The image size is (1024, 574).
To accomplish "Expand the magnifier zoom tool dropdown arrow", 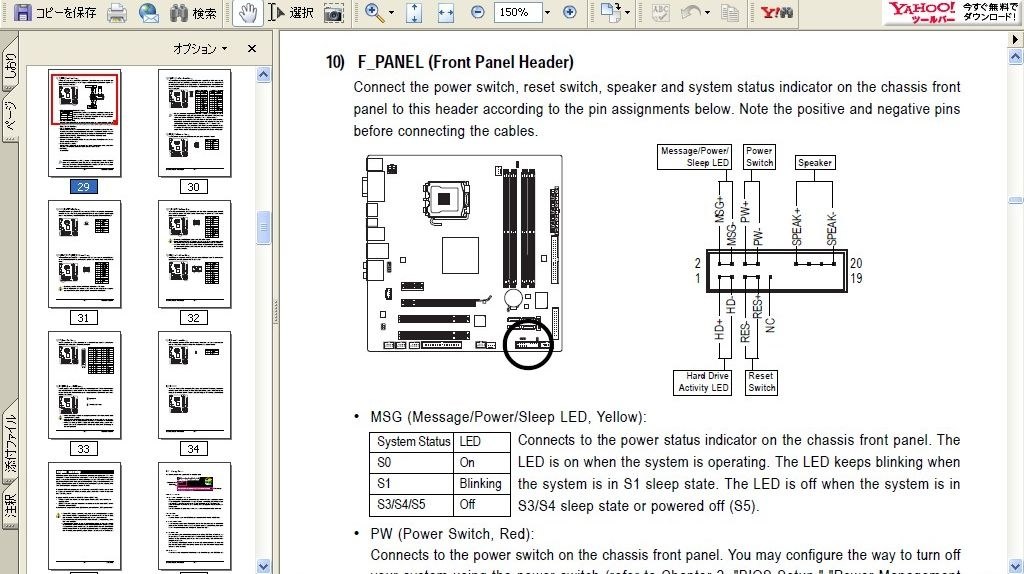I will click(391, 12).
